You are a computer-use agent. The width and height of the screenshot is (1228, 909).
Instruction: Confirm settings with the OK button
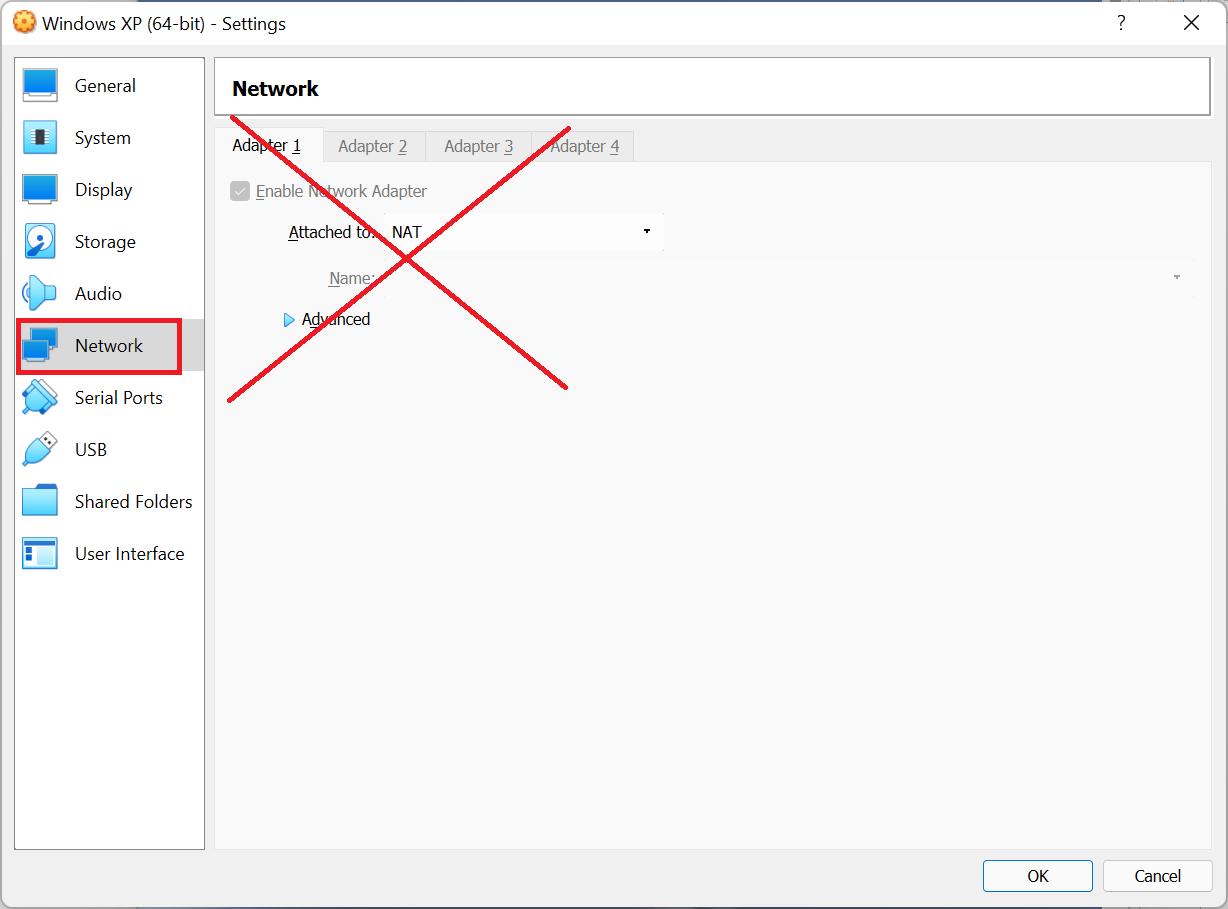pyautogui.click(x=1038, y=876)
